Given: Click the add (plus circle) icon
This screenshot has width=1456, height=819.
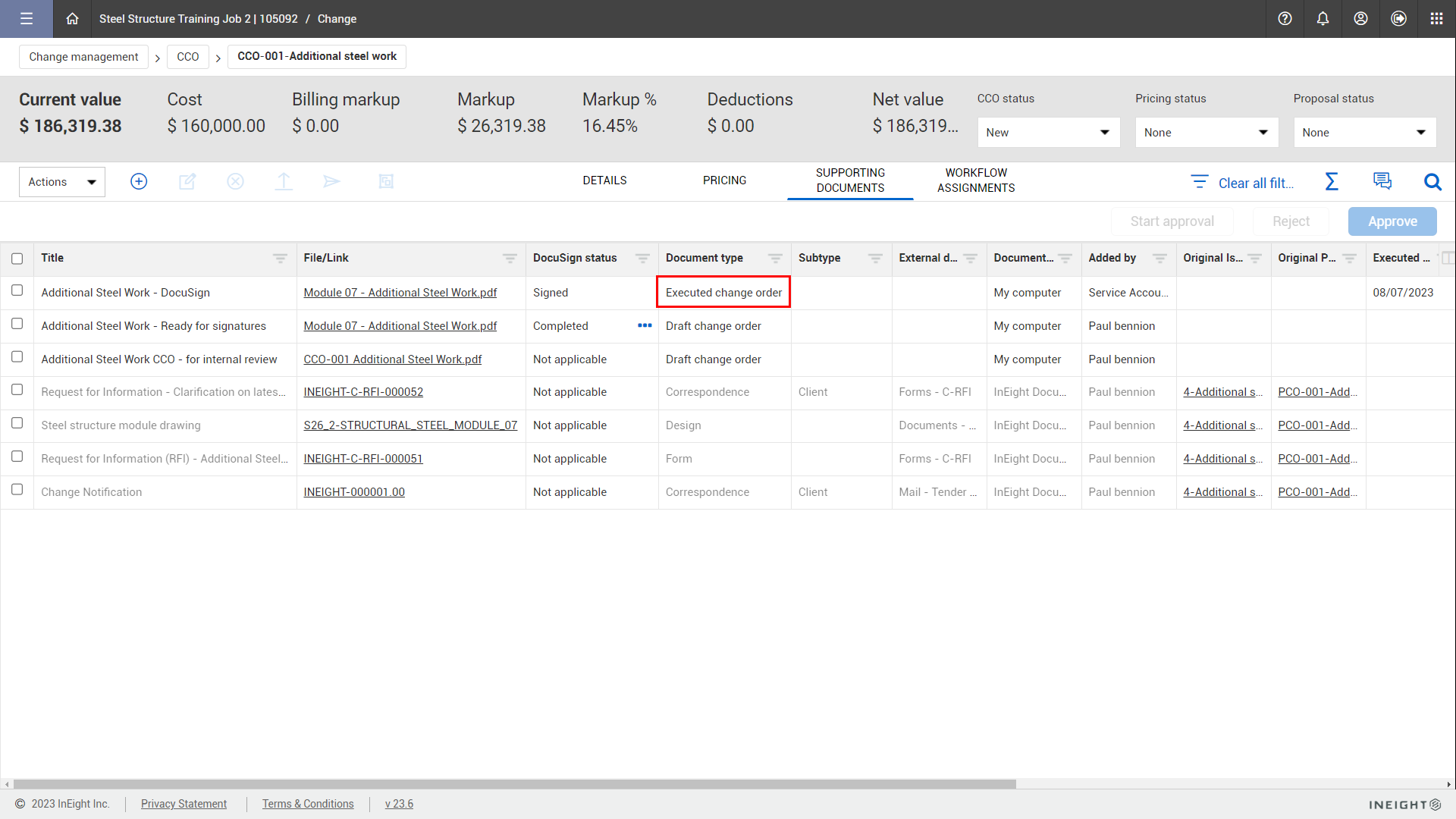Looking at the screenshot, I should point(139,181).
